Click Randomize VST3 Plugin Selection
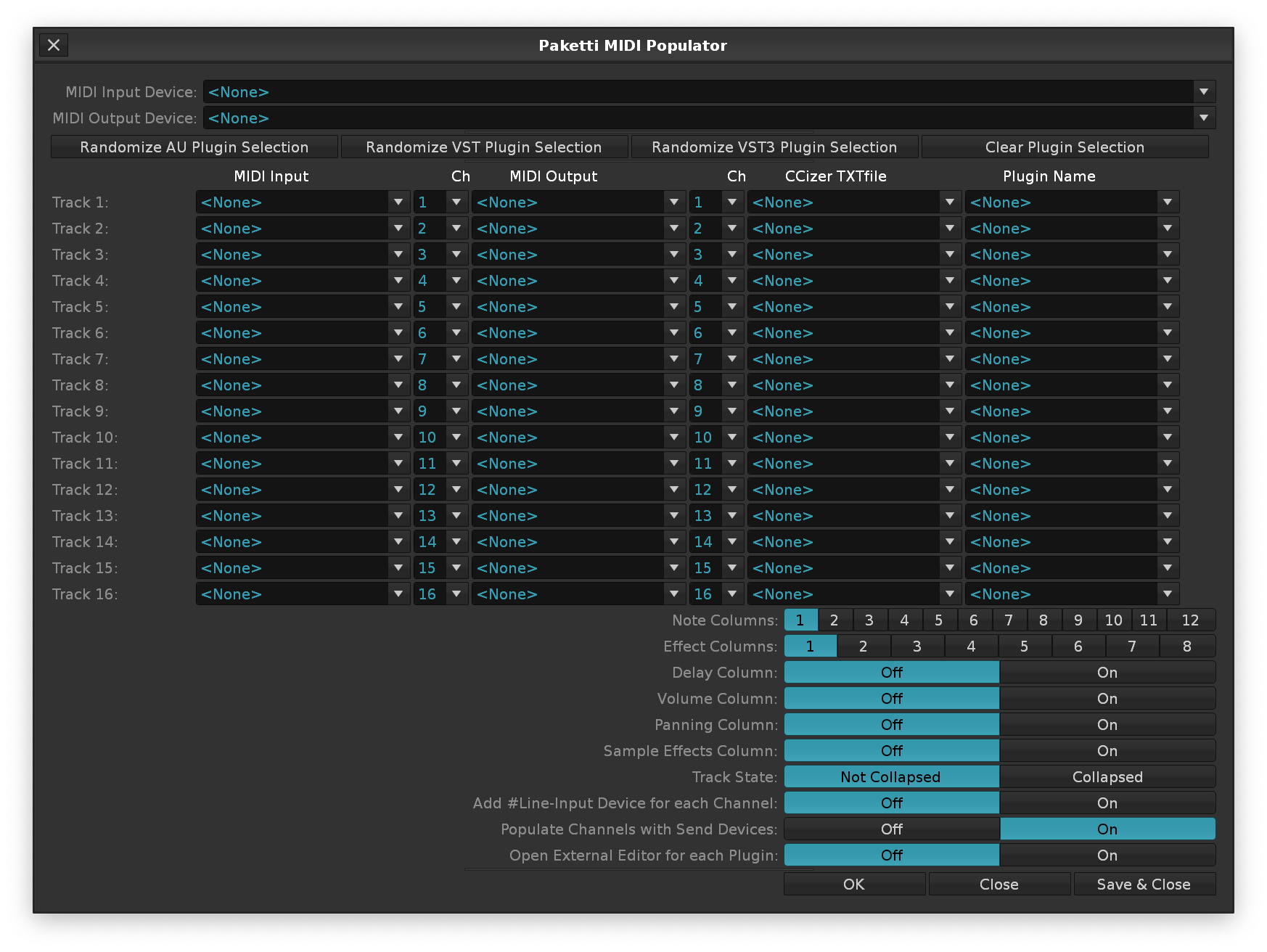Viewport: 1267px width, 952px height. click(x=774, y=147)
